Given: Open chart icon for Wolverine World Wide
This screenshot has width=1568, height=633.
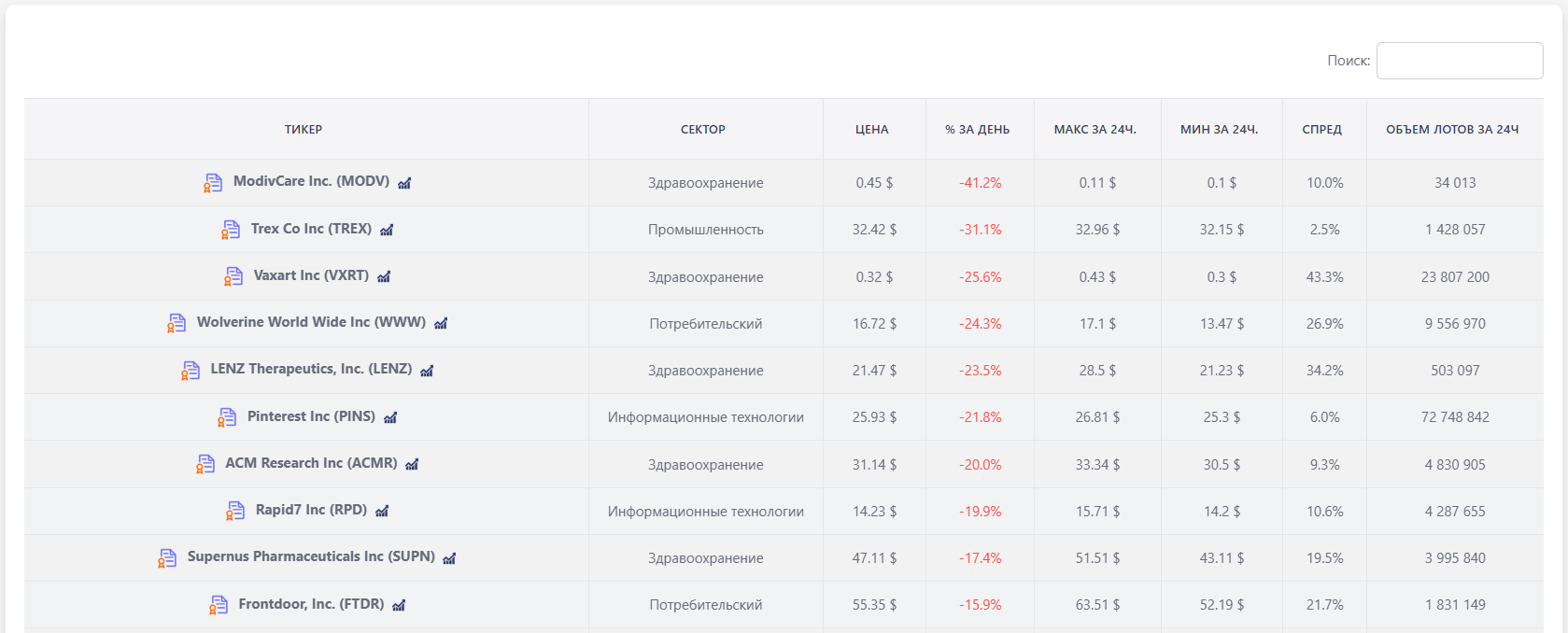Looking at the screenshot, I should (x=441, y=323).
